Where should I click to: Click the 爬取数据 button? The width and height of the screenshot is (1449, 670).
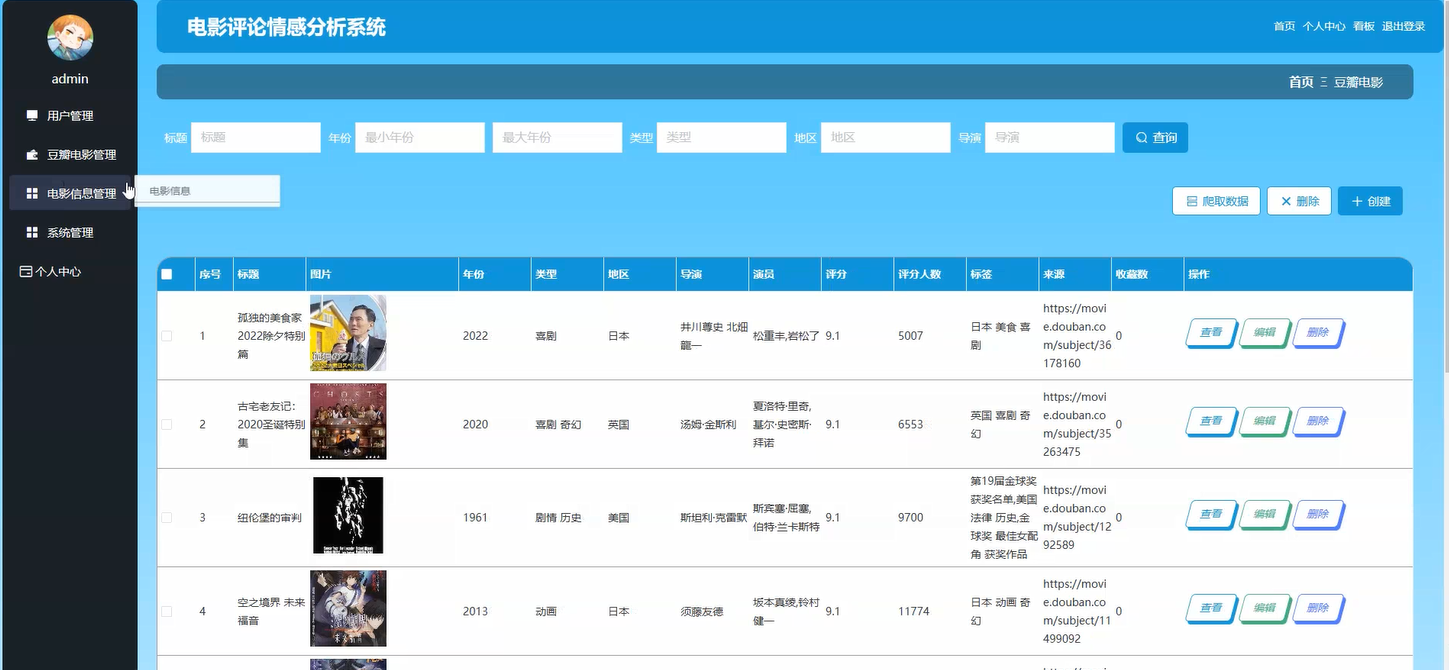(x=1216, y=201)
